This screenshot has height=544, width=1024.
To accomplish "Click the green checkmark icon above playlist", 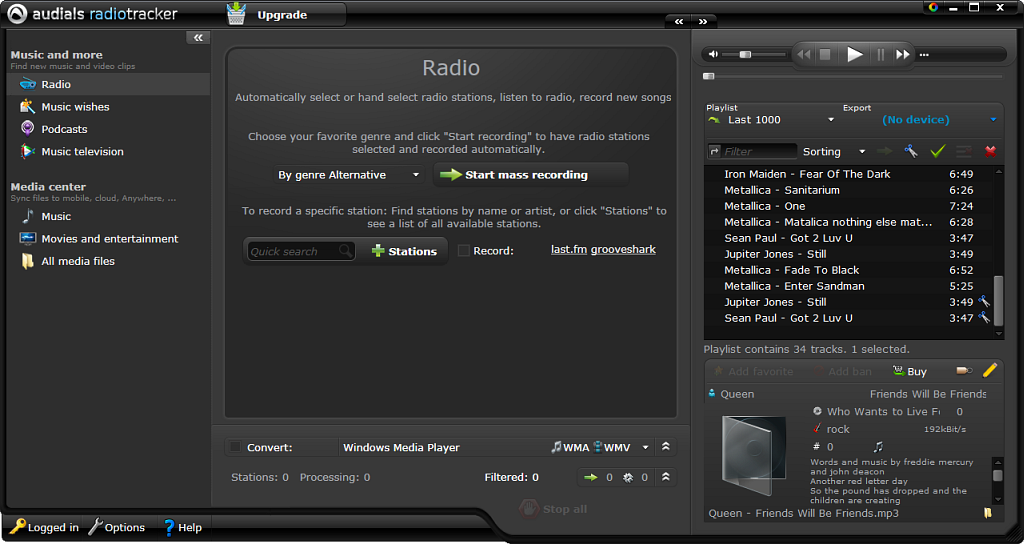I will click(937, 151).
